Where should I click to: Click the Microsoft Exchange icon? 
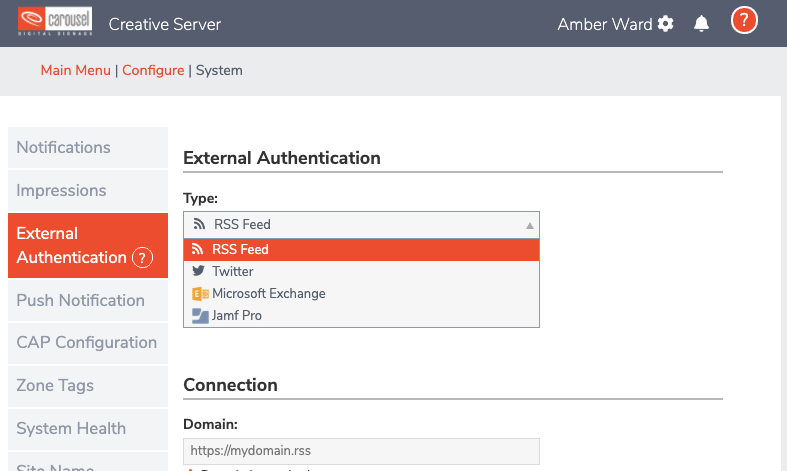click(198, 294)
